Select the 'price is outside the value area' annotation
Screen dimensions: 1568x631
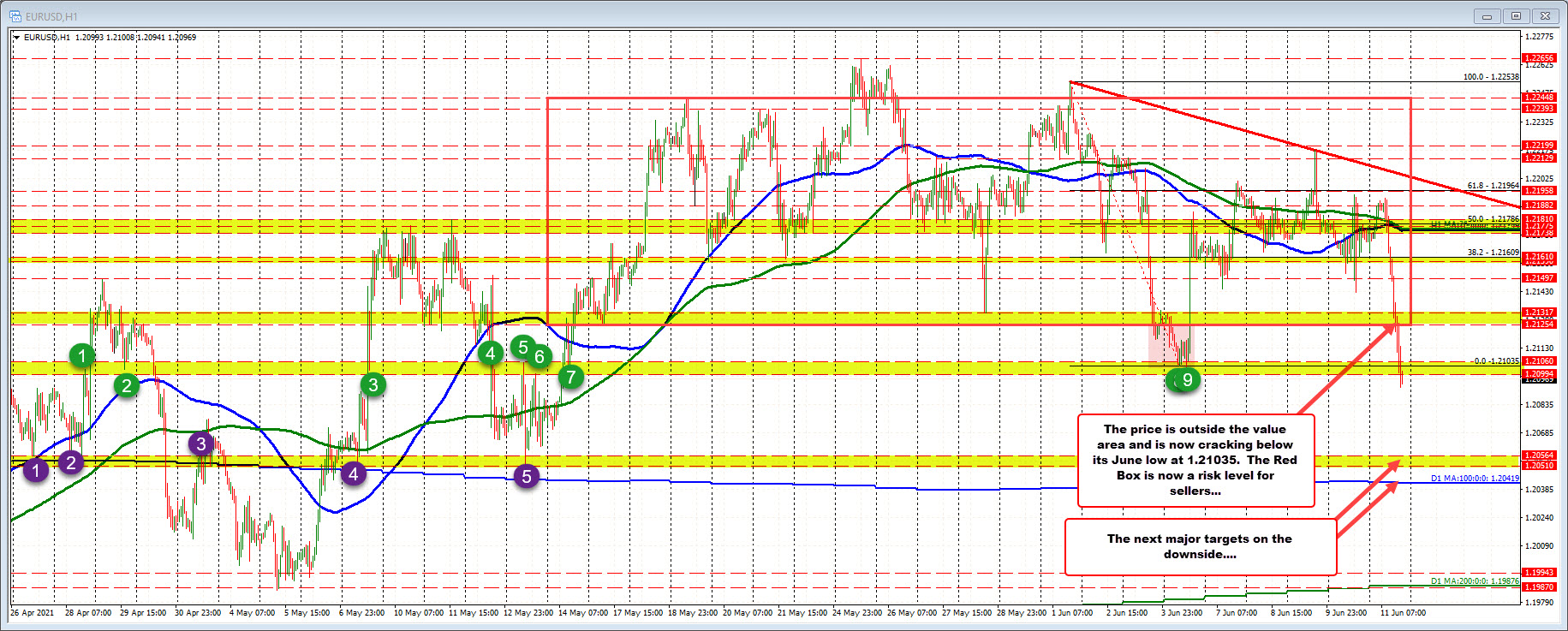pos(1195,461)
